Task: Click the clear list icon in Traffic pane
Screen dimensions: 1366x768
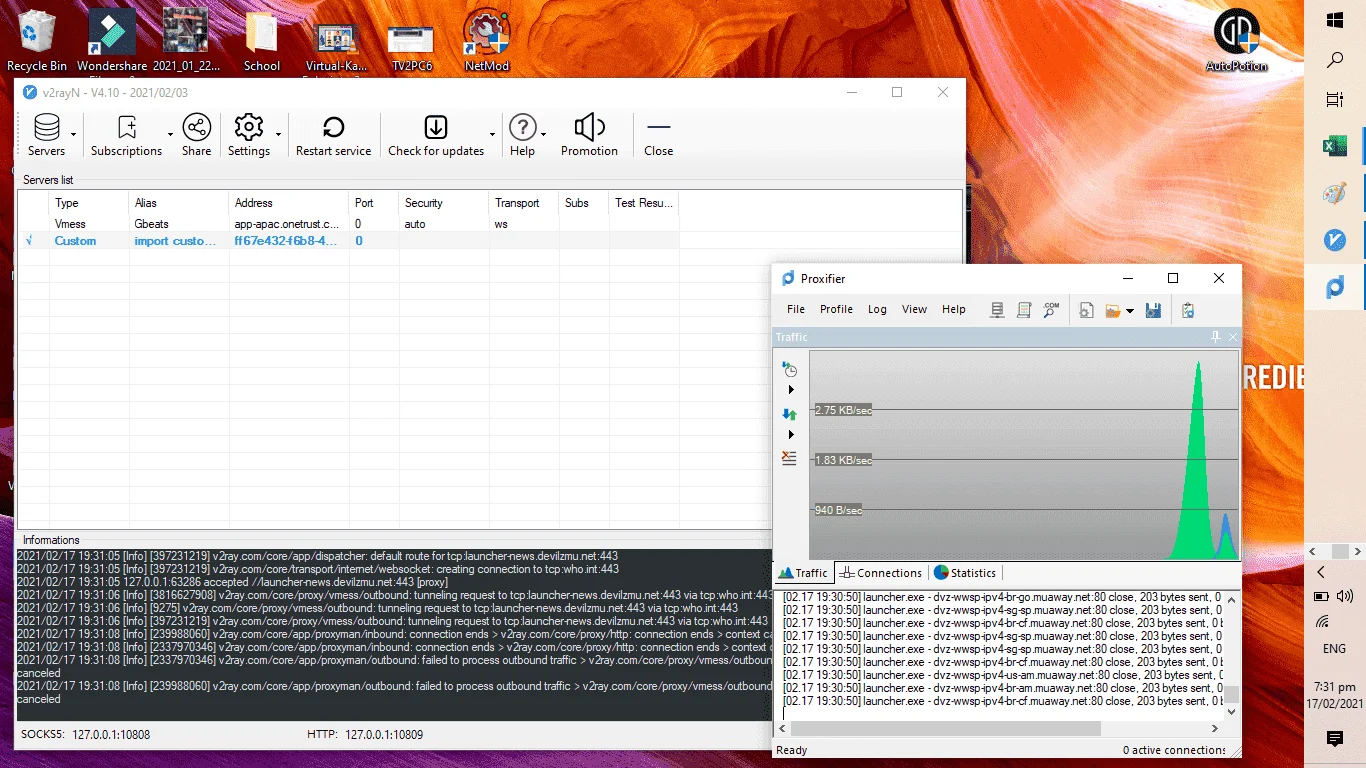Action: coord(789,458)
